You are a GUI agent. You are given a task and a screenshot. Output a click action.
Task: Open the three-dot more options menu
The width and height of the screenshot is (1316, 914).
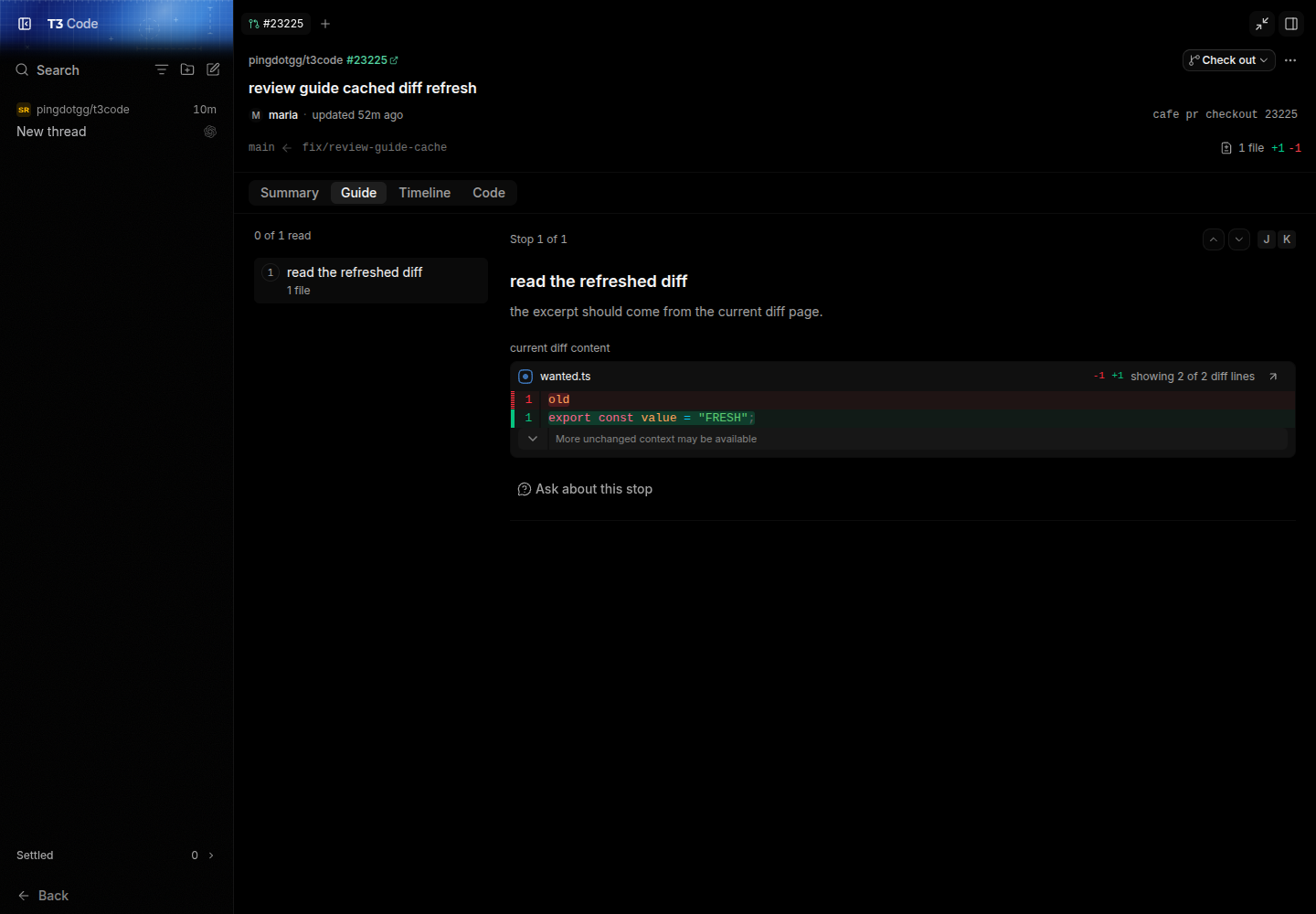pos(1290,60)
